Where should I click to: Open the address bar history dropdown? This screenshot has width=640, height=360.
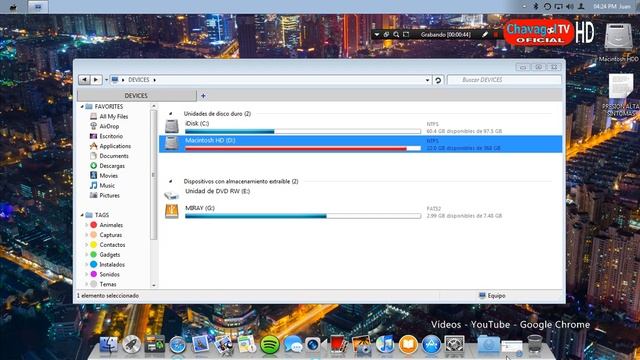427,80
